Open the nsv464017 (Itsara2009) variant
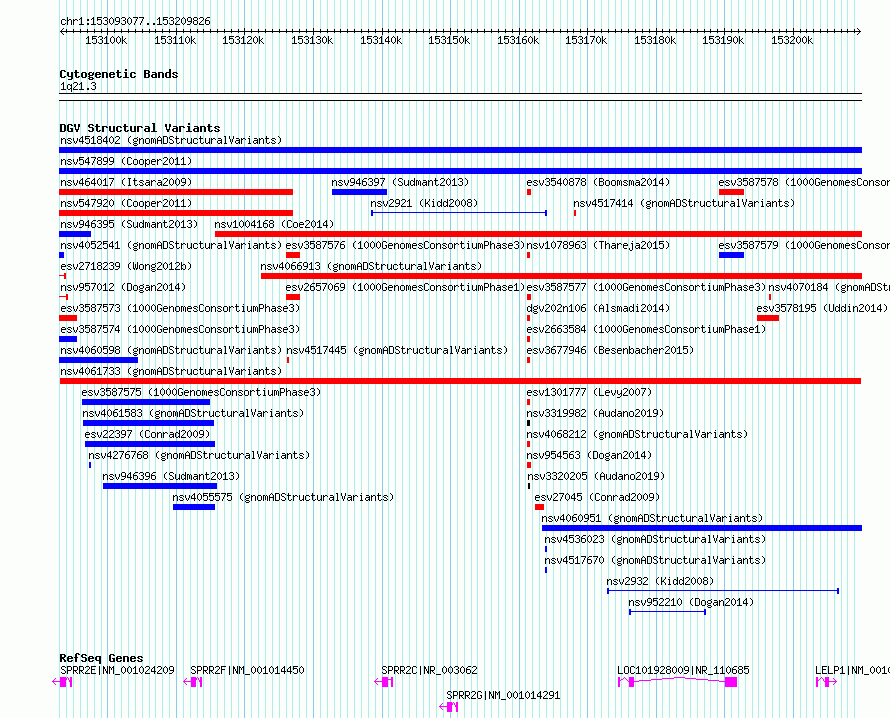Screen dimensions: 890x718 [126, 182]
